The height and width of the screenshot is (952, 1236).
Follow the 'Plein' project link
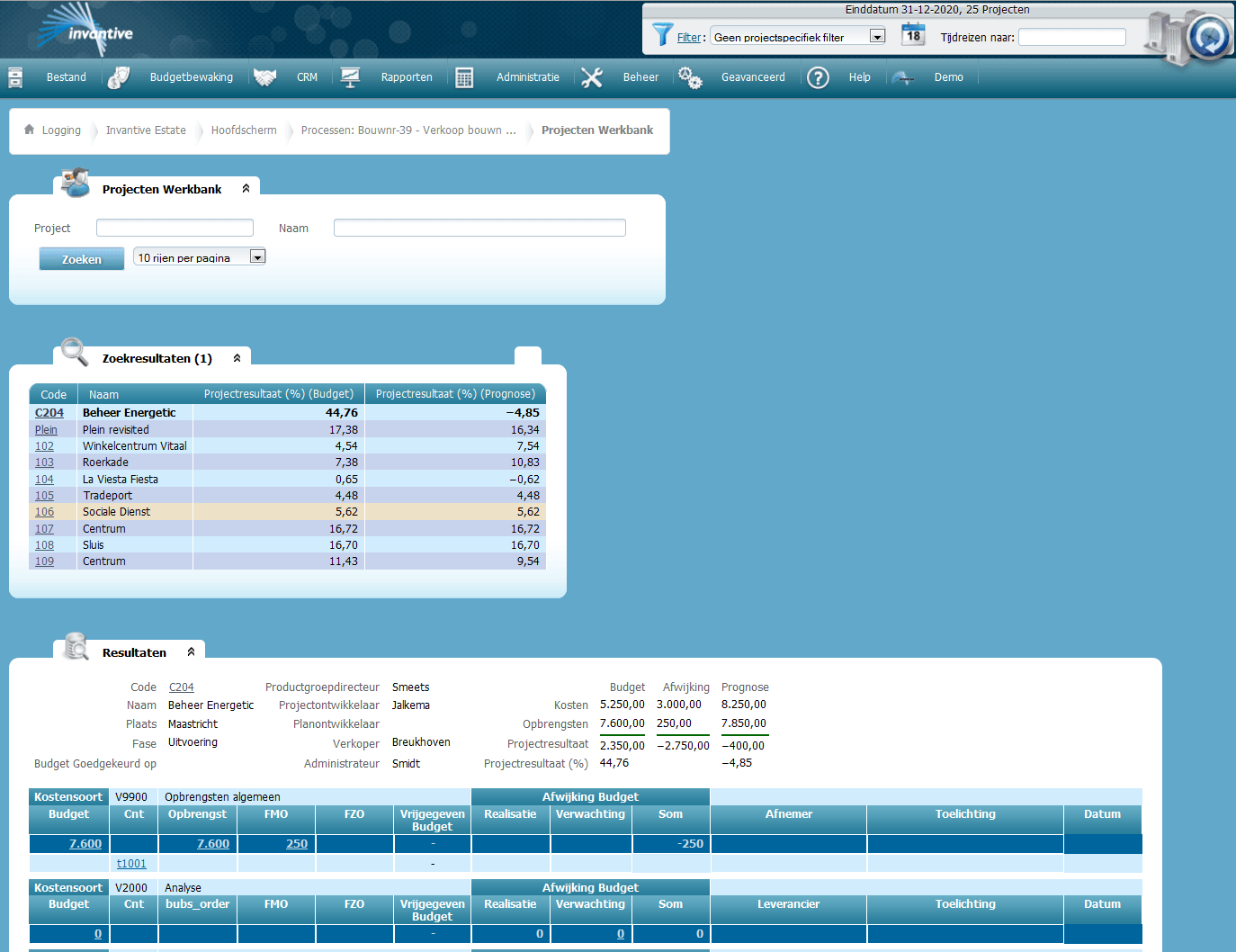(x=45, y=429)
